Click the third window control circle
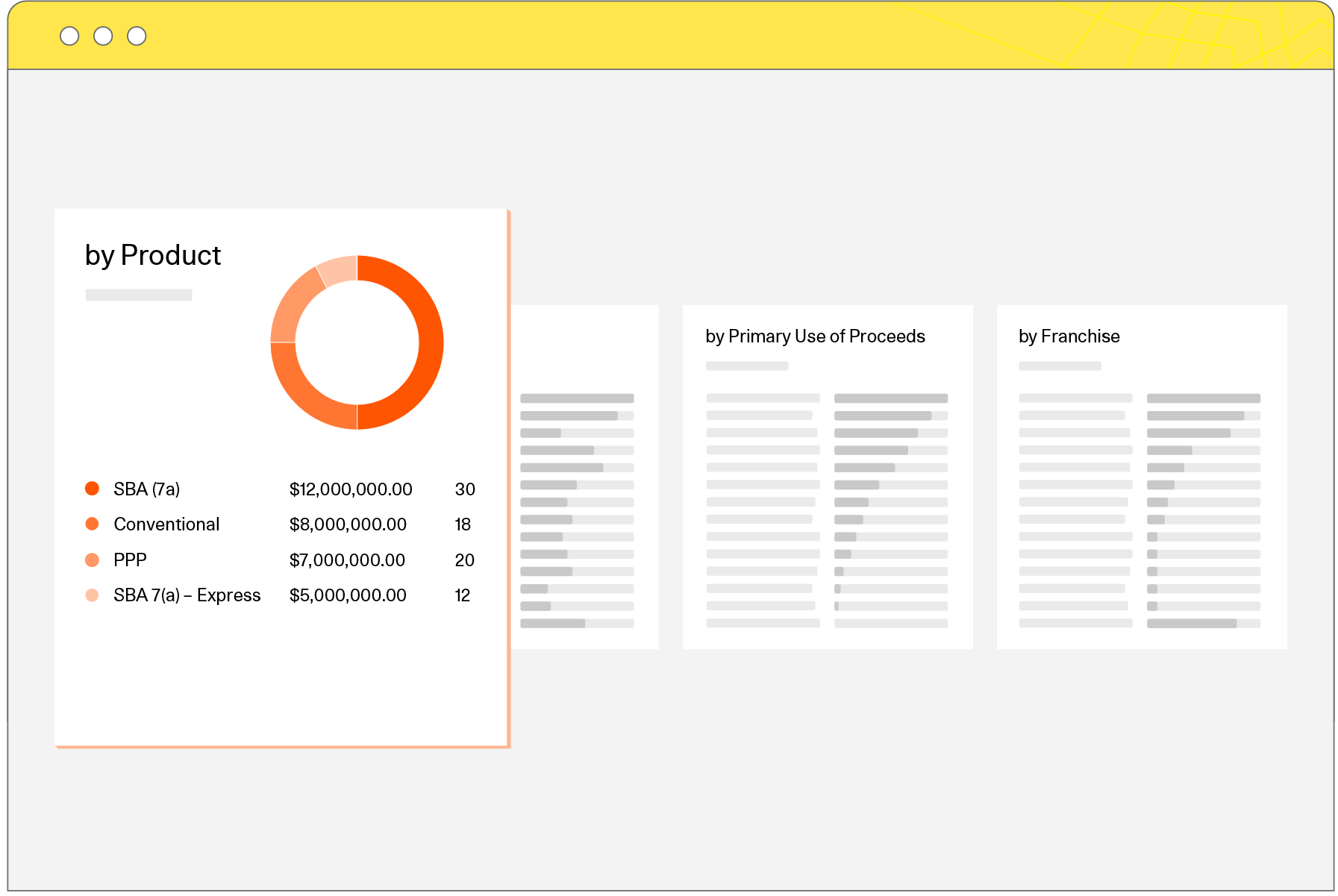This screenshot has width=1338, height=896. pos(137,36)
